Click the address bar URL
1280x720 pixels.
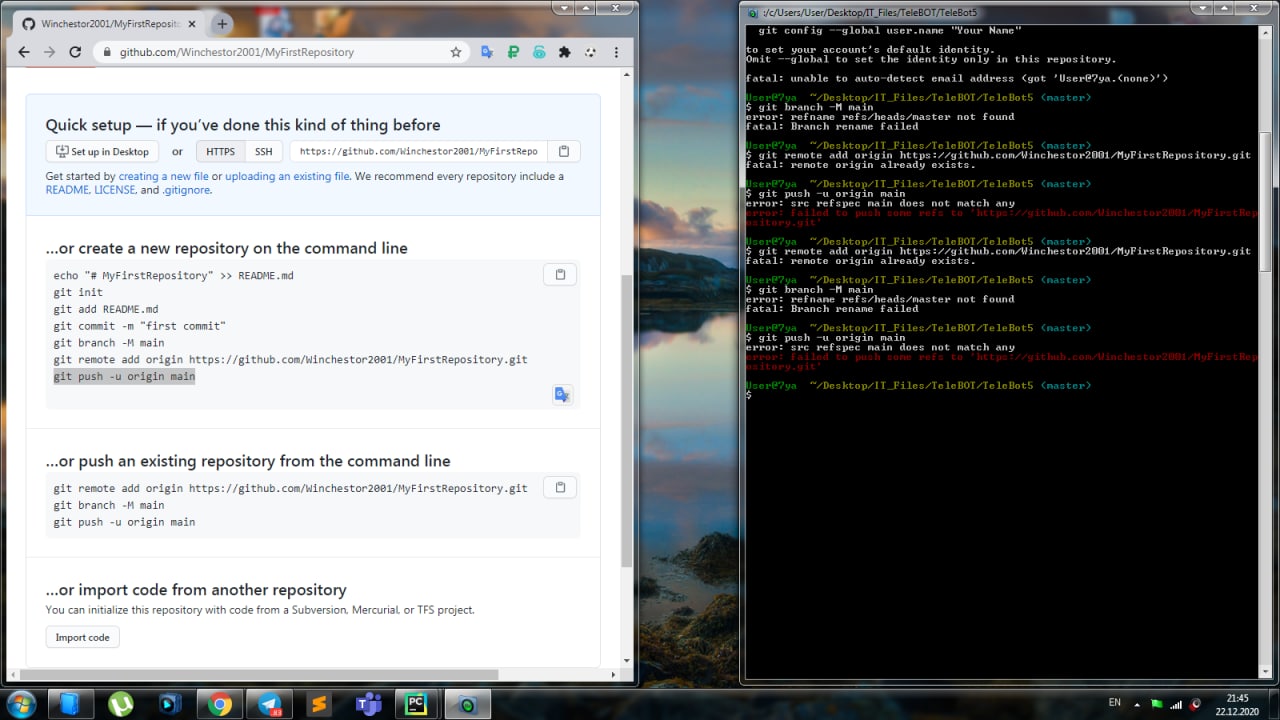237,52
